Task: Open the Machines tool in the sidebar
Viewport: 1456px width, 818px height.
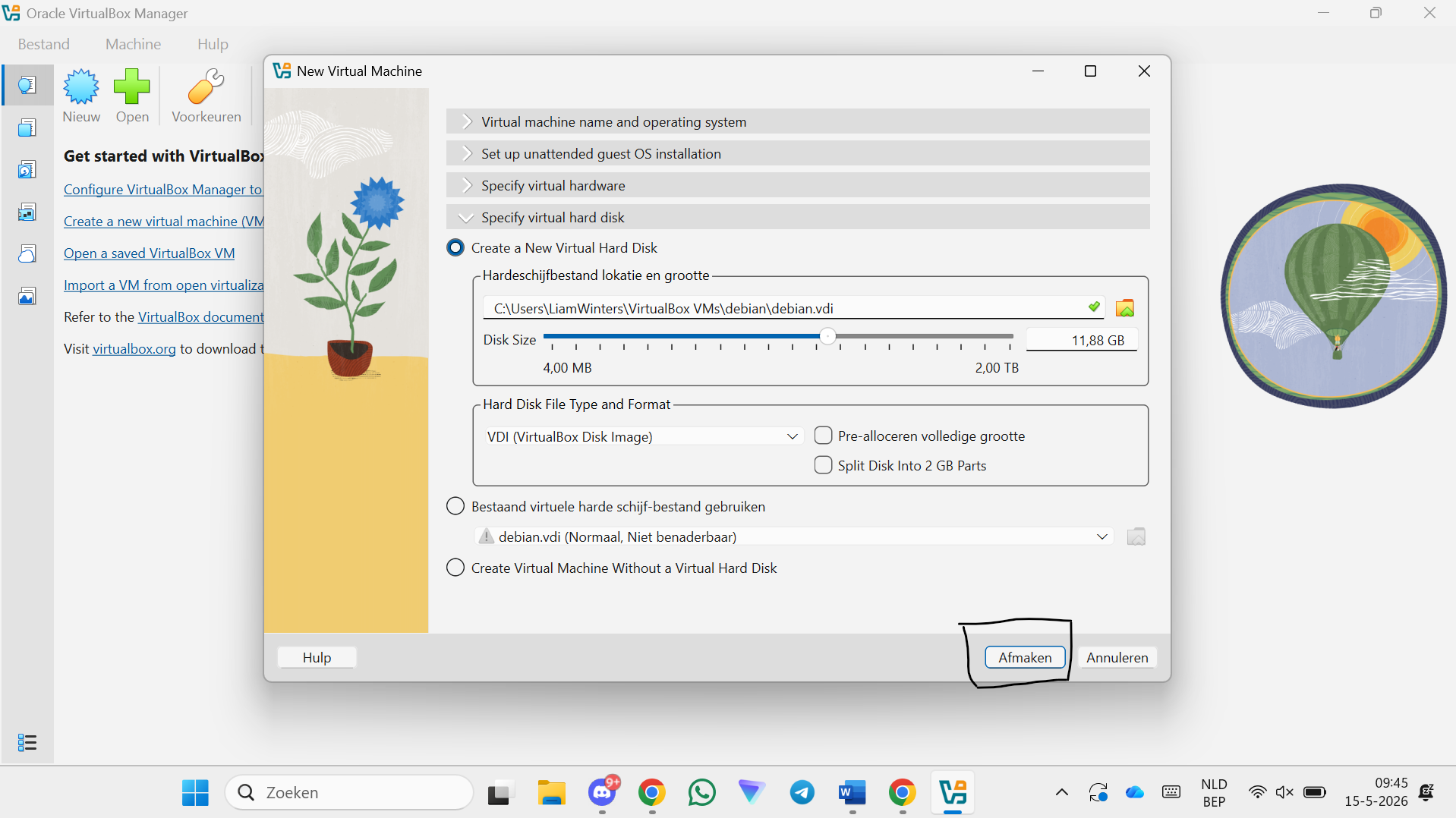Action: click(27, 127)
